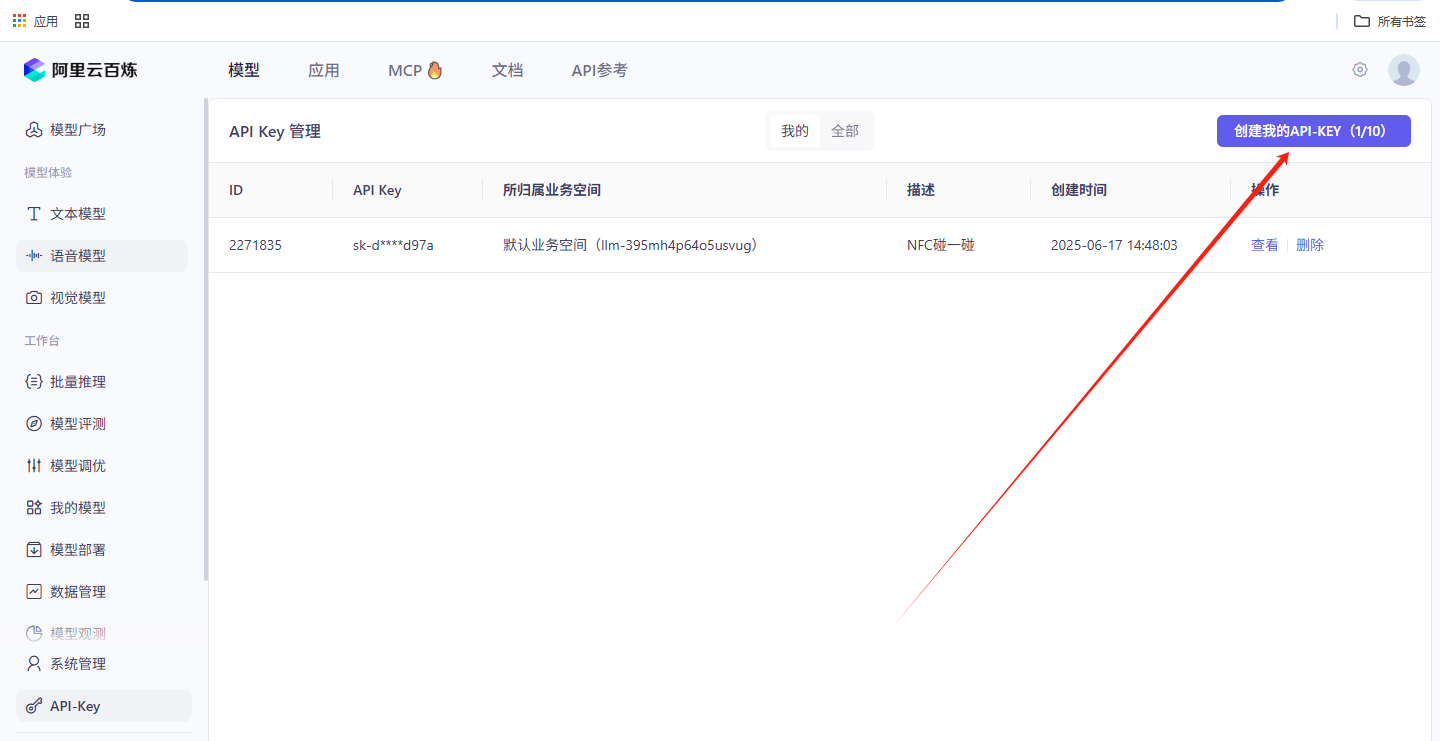
Task: Click the 模型部署 download-box icon
Action: tap(34, 550)
